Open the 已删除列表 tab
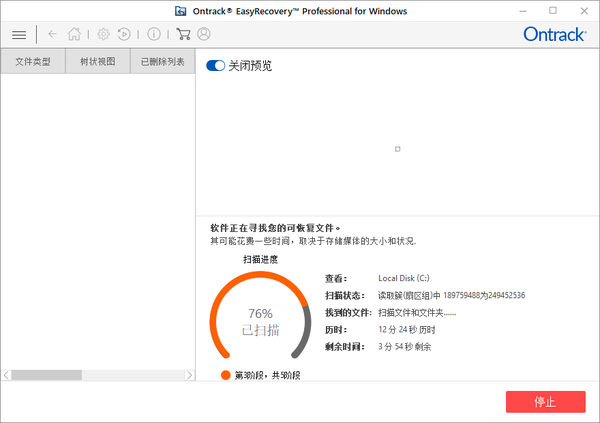Viewport: 600px width, 423px height. click(x=162, y=62)
